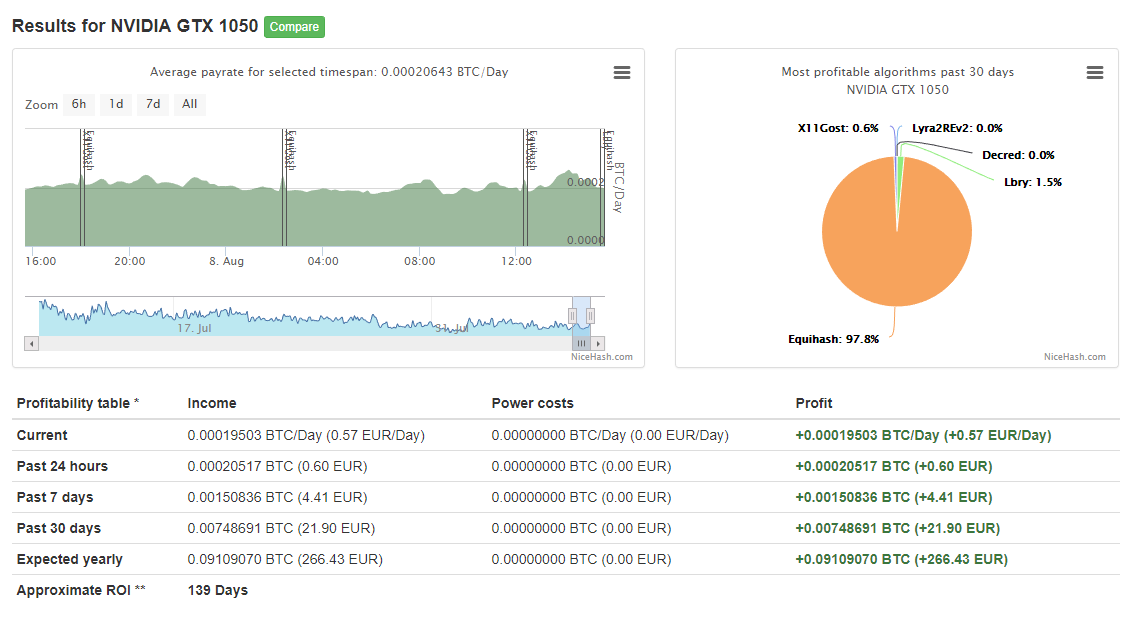
Task: Click the X11Gost: 0.6% pie label
Action: point(838,128)
